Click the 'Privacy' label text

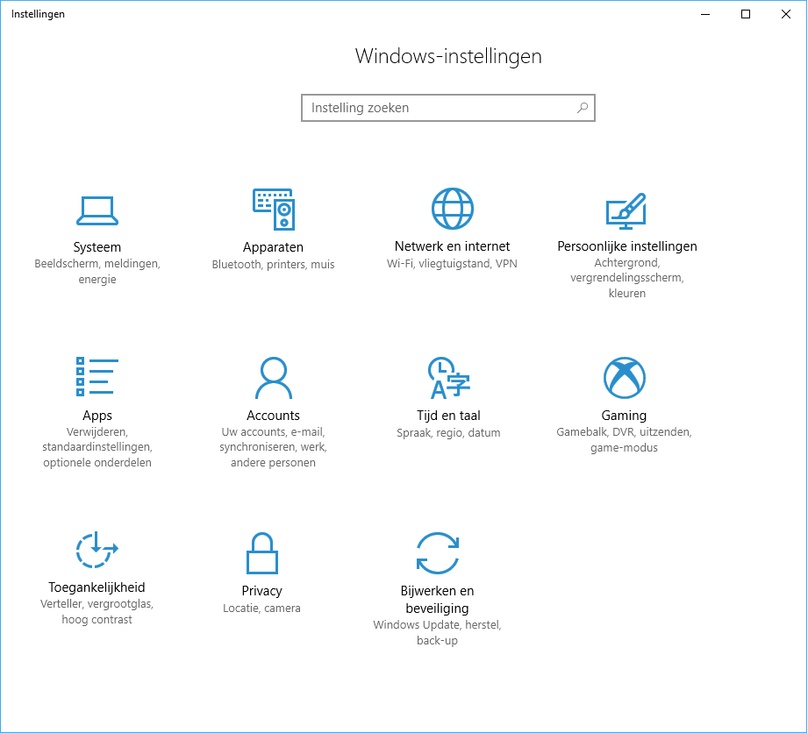[x=261, y=590]
